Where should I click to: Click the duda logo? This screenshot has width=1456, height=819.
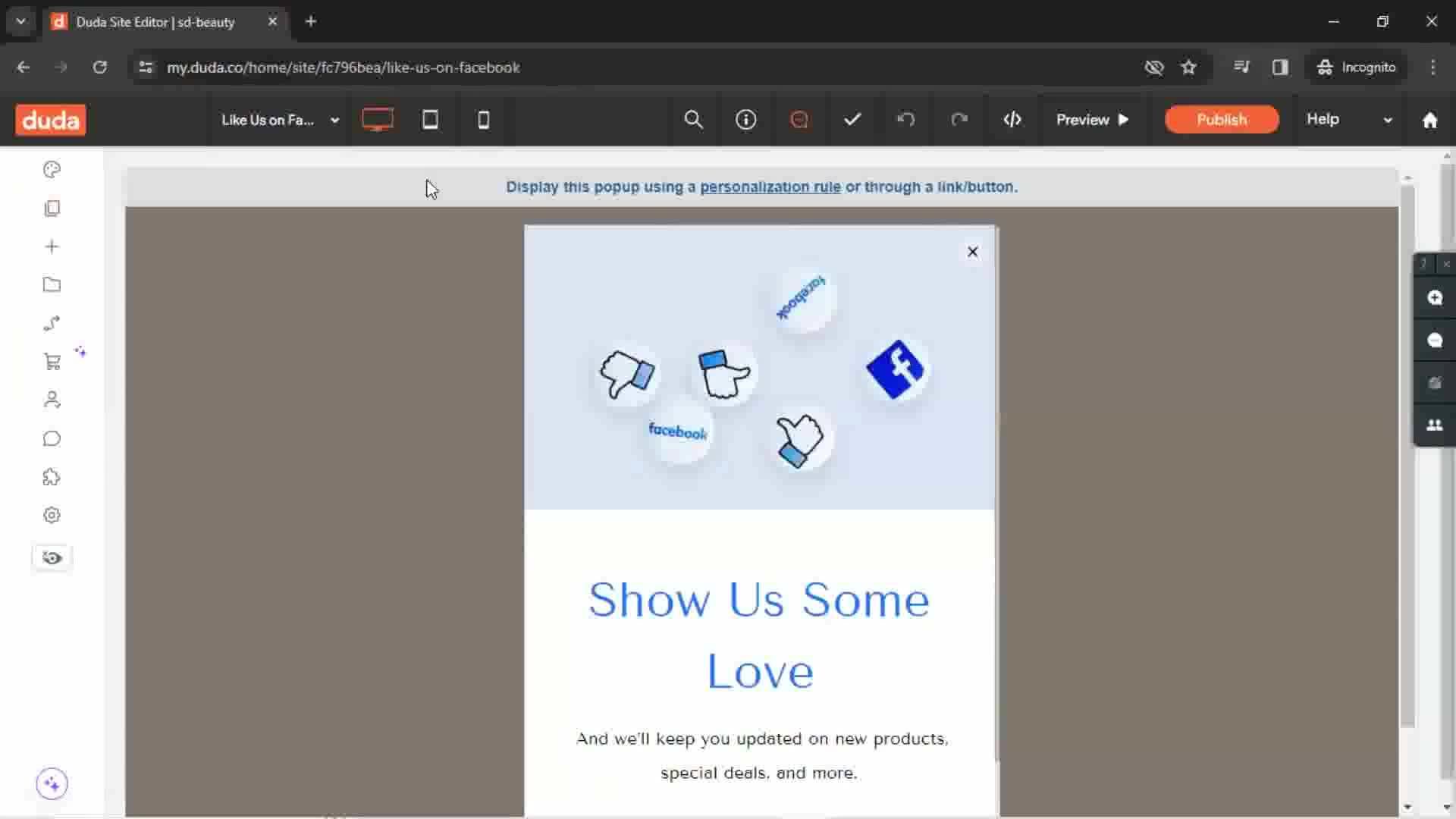(51, 120)
